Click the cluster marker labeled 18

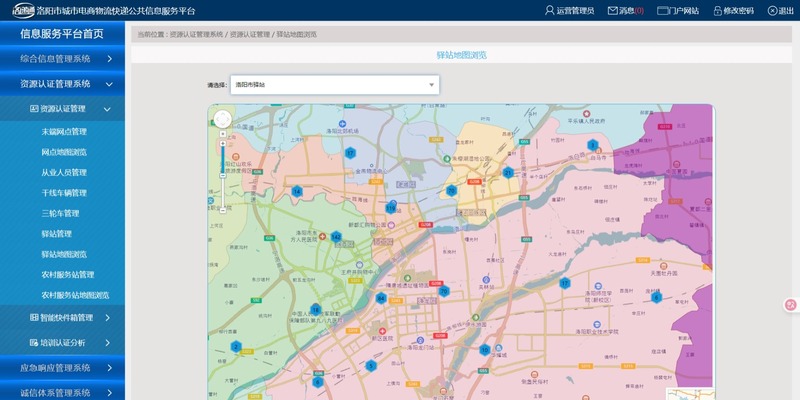pos(315,309)
